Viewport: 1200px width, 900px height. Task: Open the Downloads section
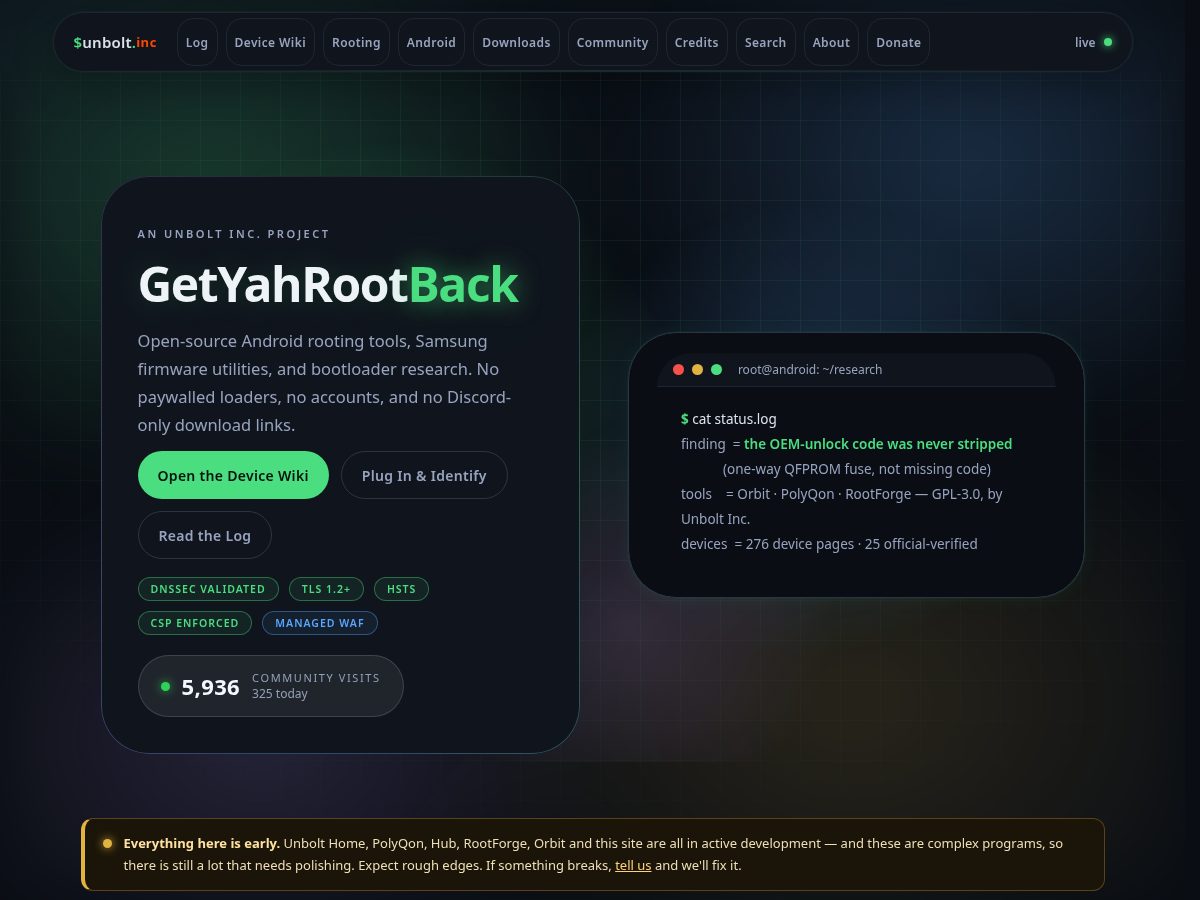point(516,42)
